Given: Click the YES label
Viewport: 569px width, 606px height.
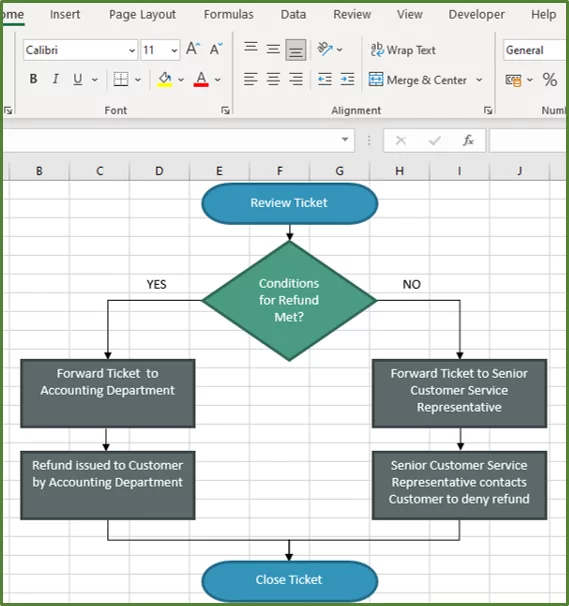Looking at the screenshot, I should pos(157,284).
